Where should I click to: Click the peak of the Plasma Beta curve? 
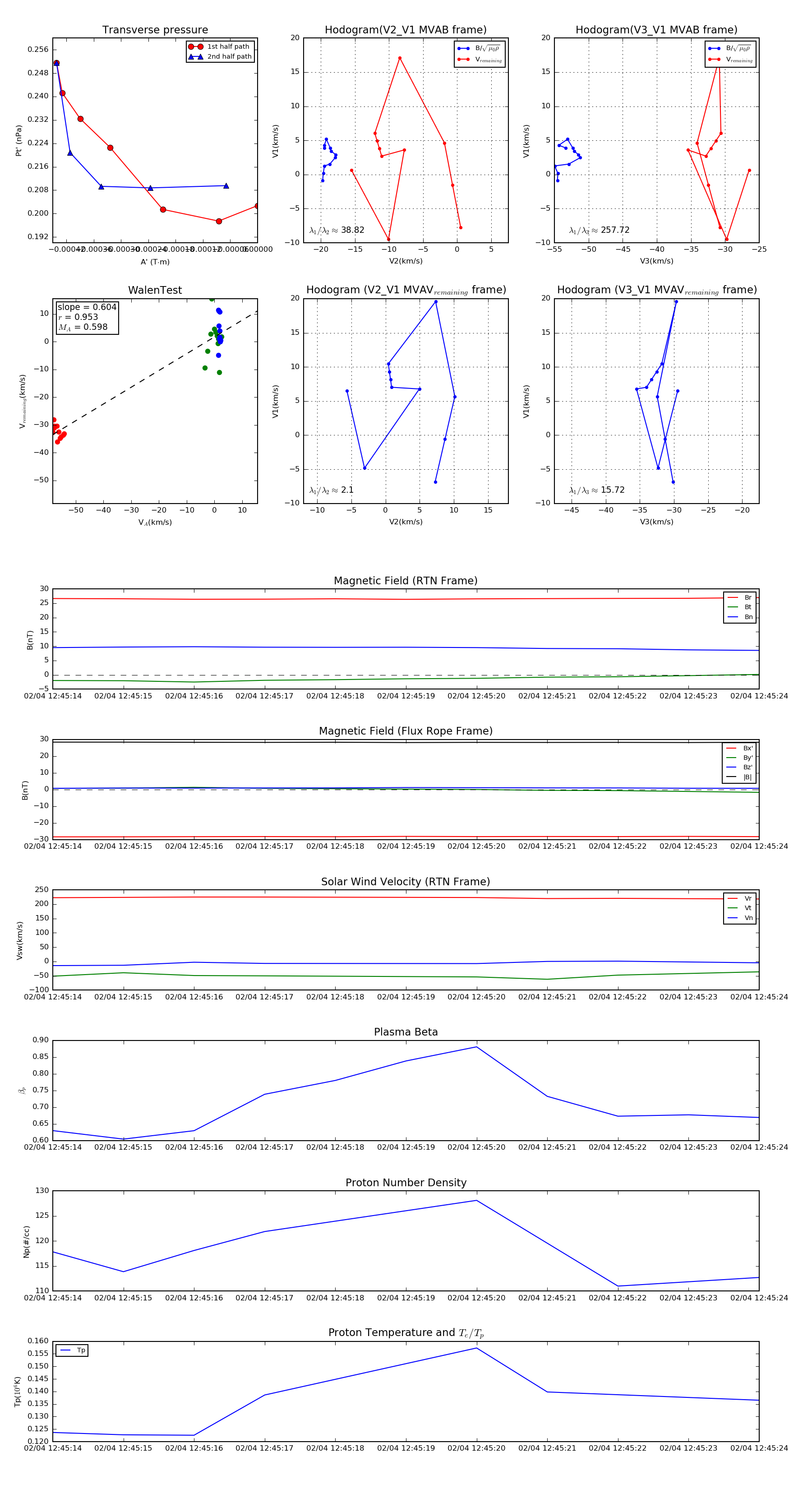coord(476,1047)
